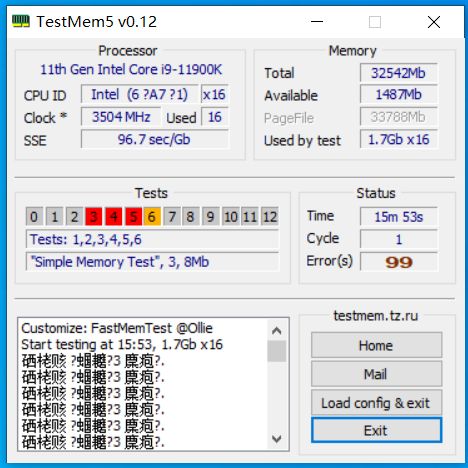Click the SSE speed 96.7 sec/Gb

click(154, 139)
